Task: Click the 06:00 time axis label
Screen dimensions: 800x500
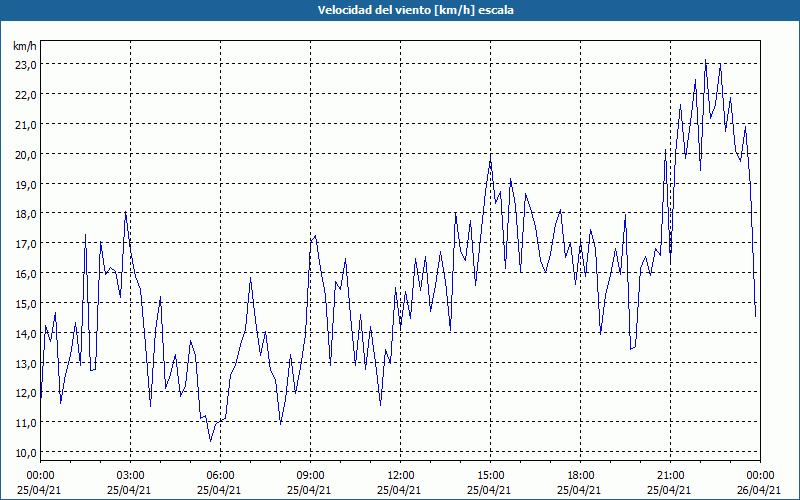Action: (x=220, y=476)
